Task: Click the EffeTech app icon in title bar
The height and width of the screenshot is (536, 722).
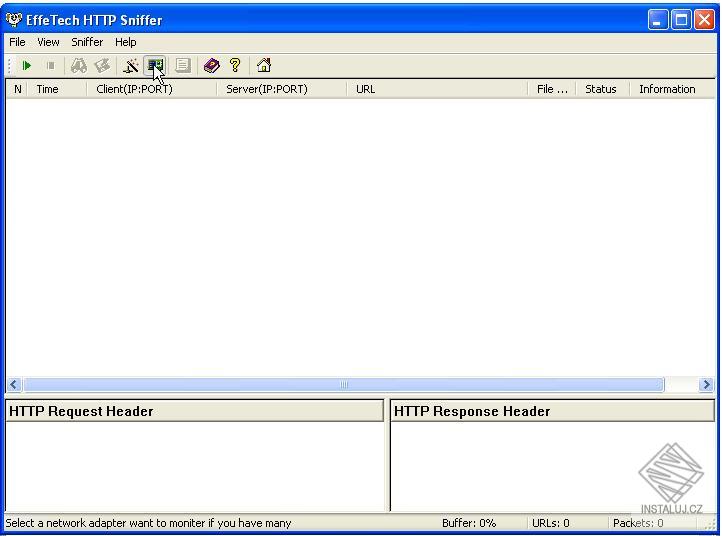Action: pyautogui.click(x=14, y=20)
